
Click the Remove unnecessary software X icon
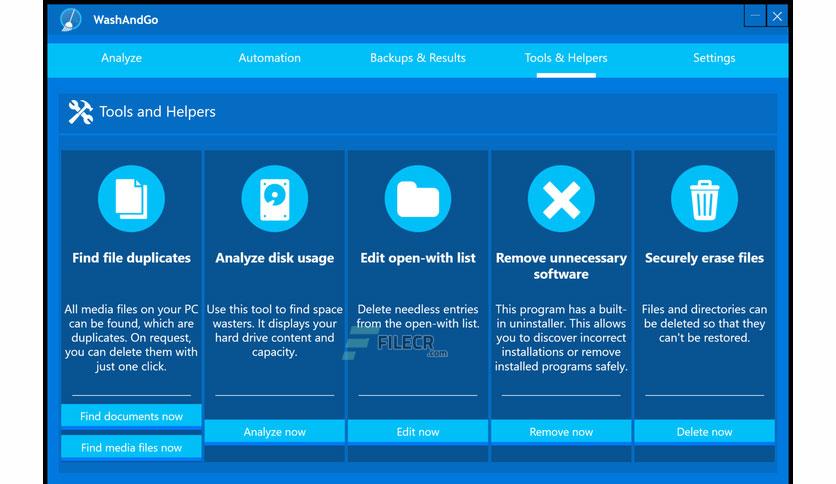[561, 198]
